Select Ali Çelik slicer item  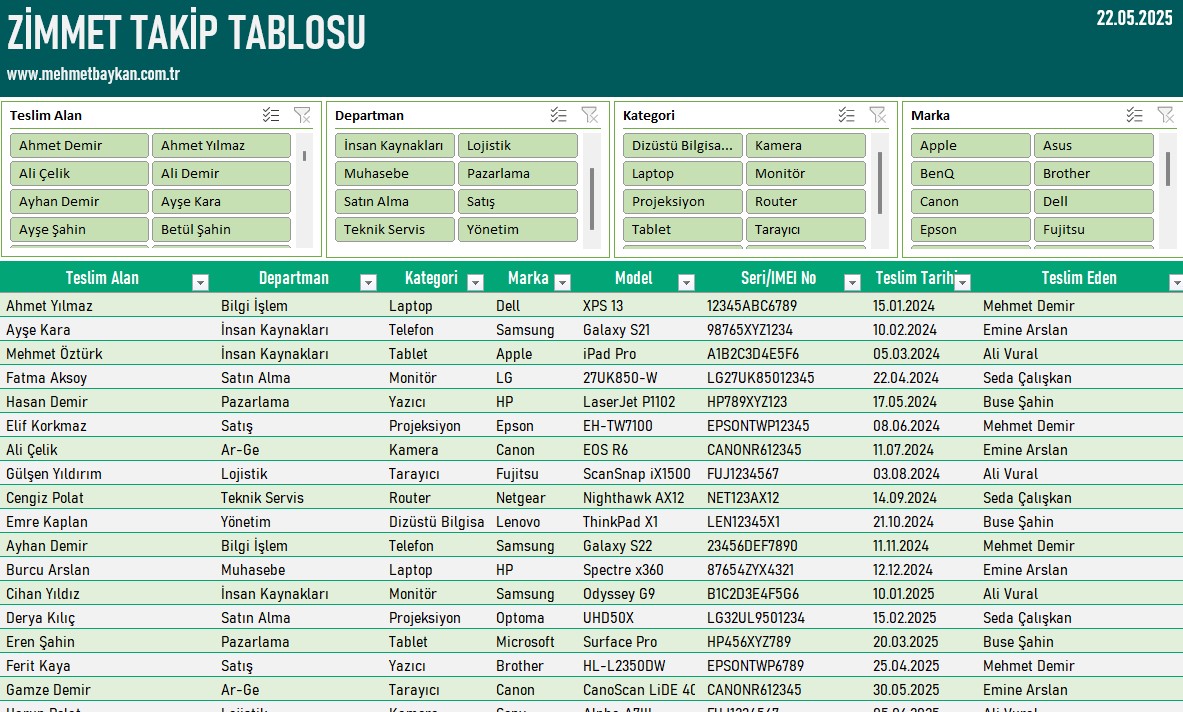coord(79,173)
